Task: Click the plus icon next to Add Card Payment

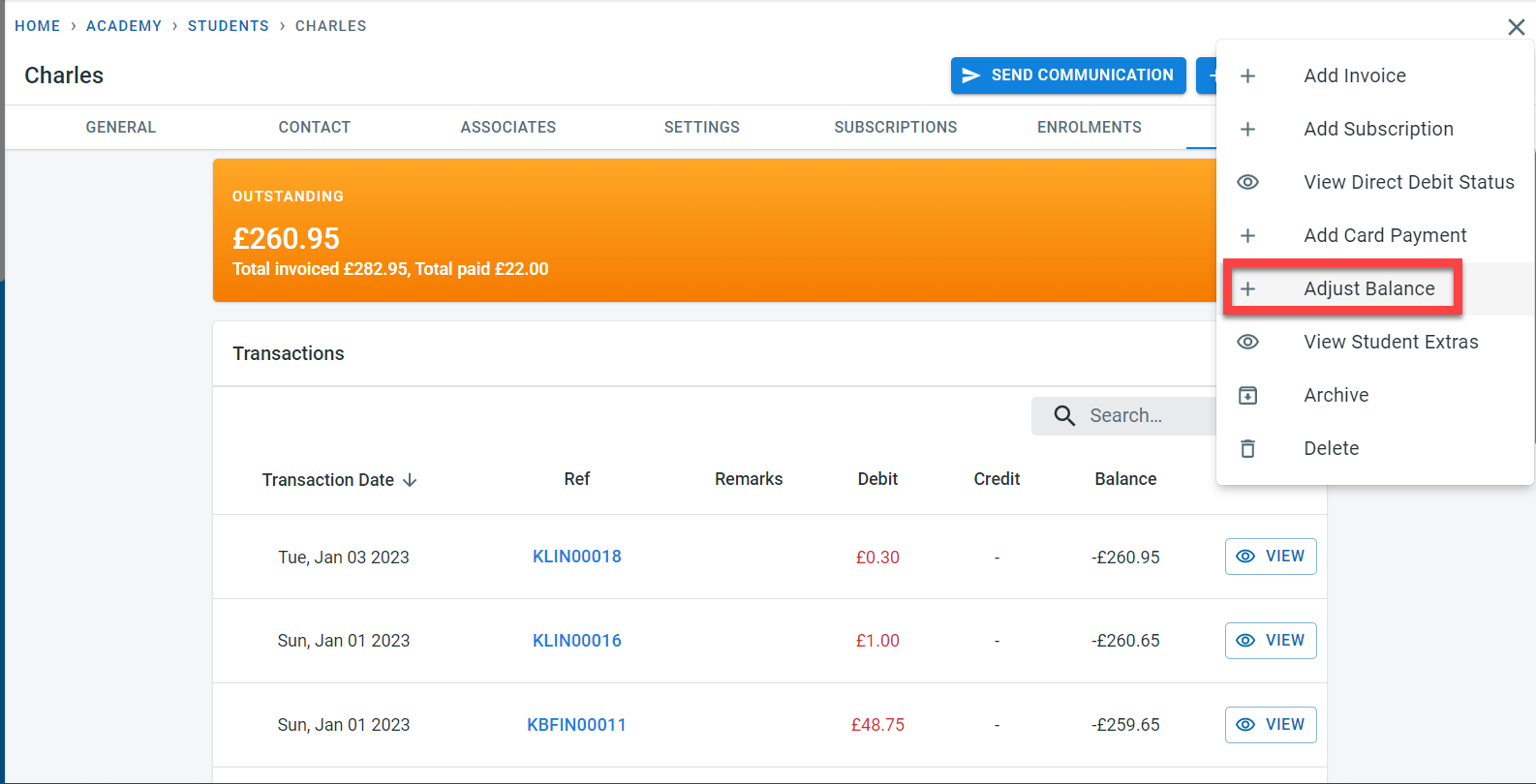Action: pos(1247,235)
